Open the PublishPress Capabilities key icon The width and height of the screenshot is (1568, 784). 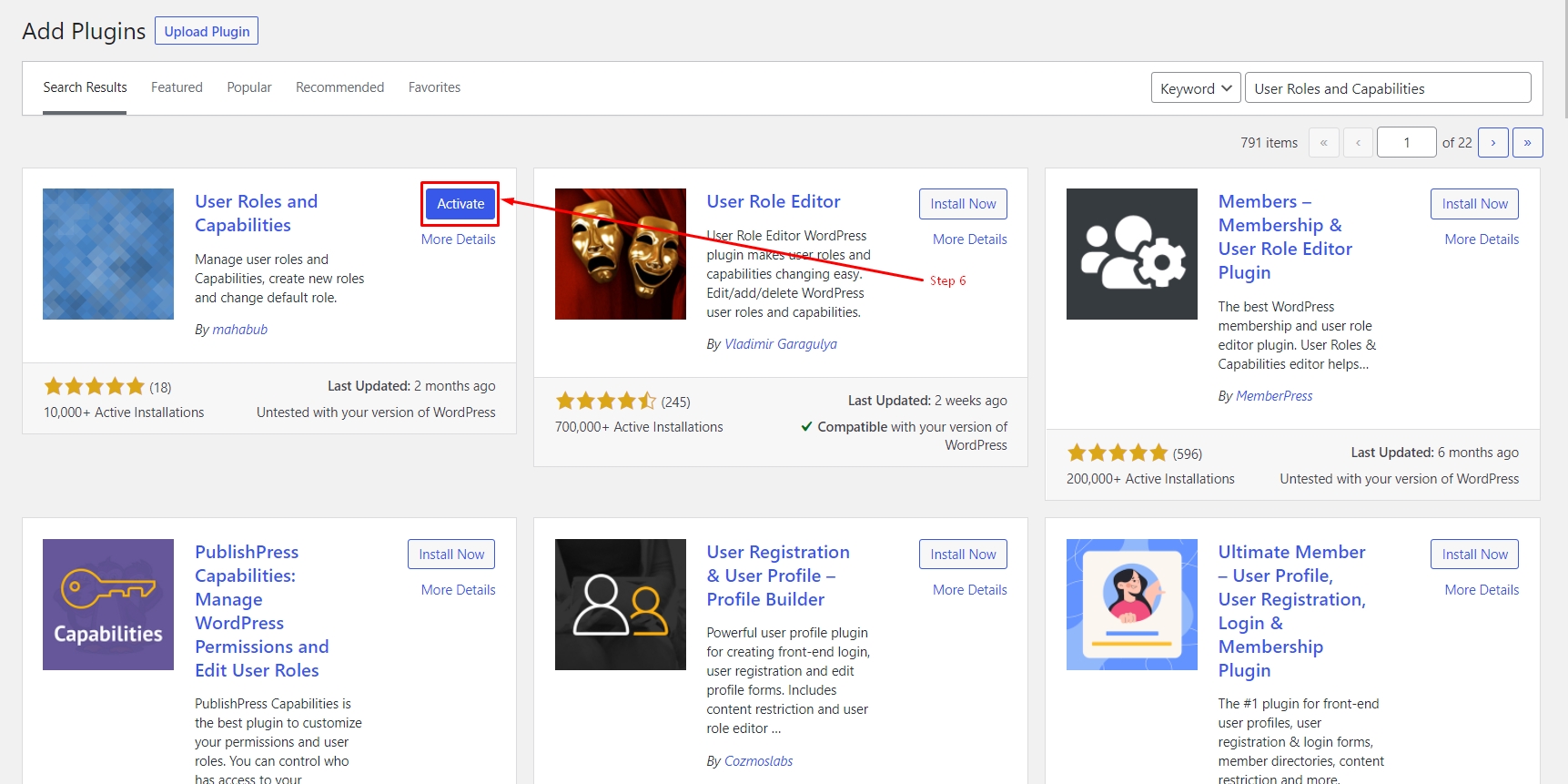[108, 605]
